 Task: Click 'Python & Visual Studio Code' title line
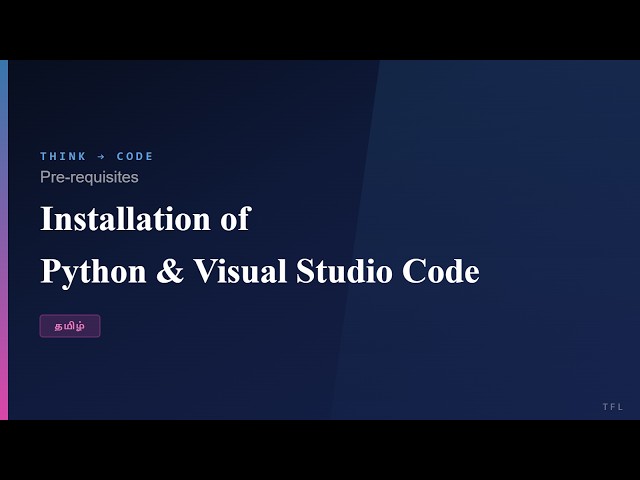[x=260, y=271]
